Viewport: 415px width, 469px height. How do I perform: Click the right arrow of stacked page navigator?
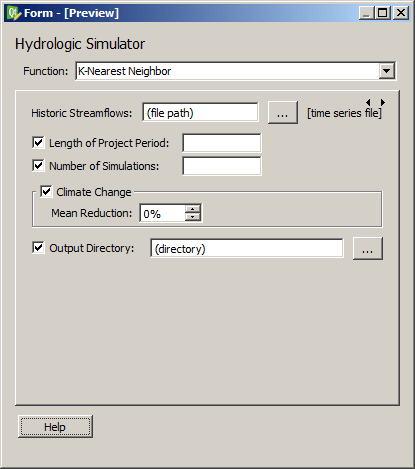383,102
